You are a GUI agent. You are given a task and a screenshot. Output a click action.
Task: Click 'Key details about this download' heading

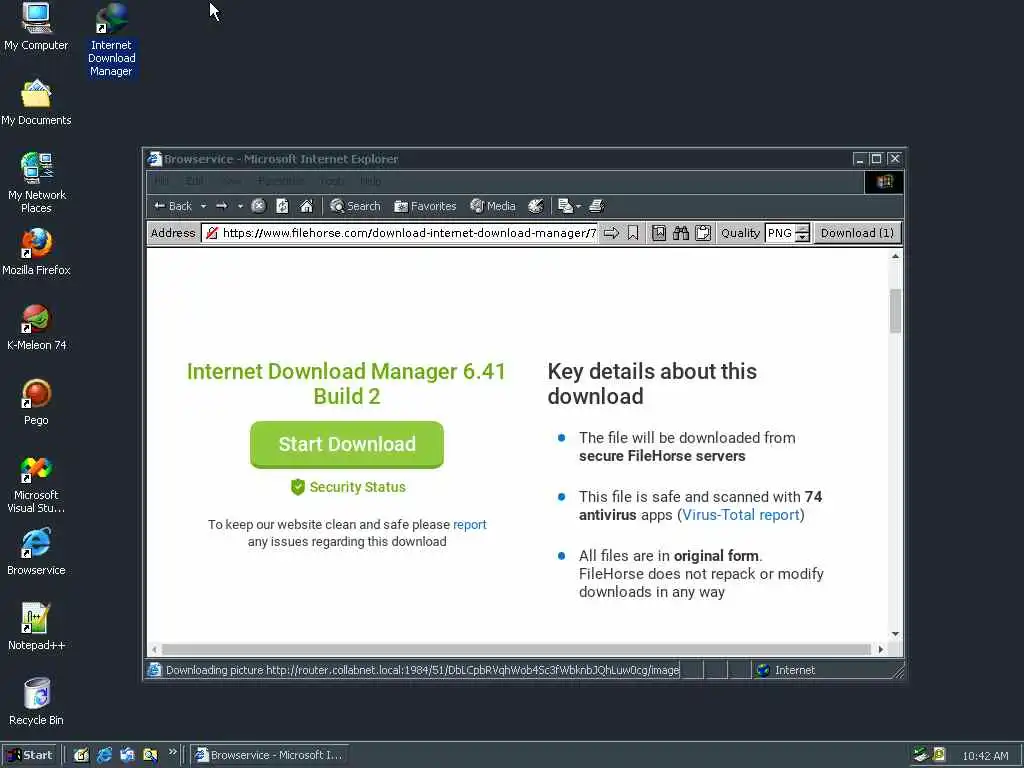[x=652, y=384]
